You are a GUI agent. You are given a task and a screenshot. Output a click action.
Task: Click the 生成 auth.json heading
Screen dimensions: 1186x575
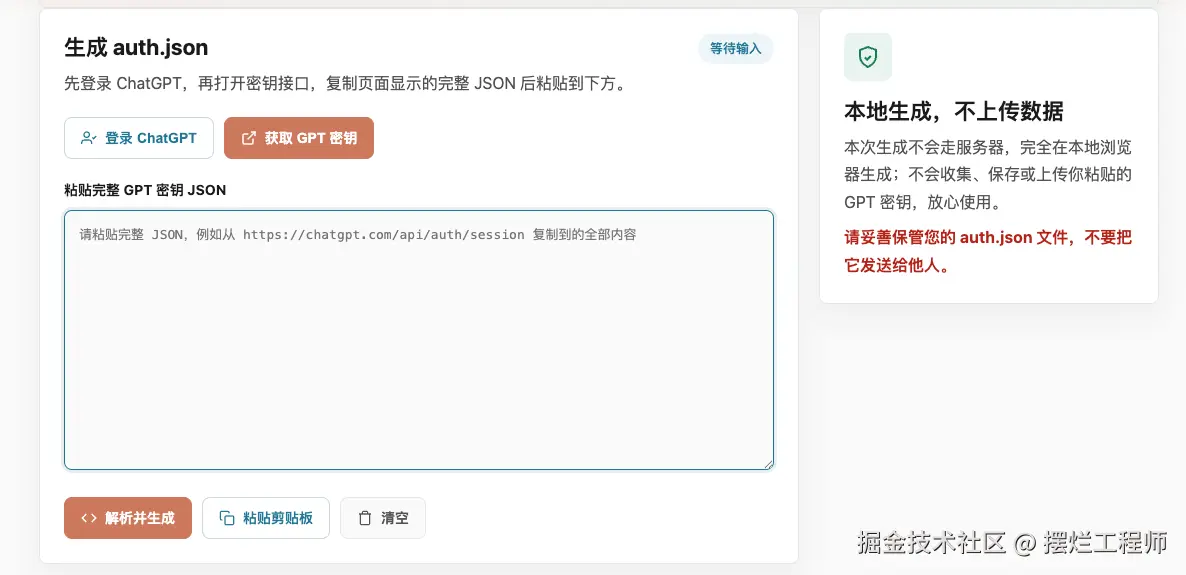[x=136, y=48]
